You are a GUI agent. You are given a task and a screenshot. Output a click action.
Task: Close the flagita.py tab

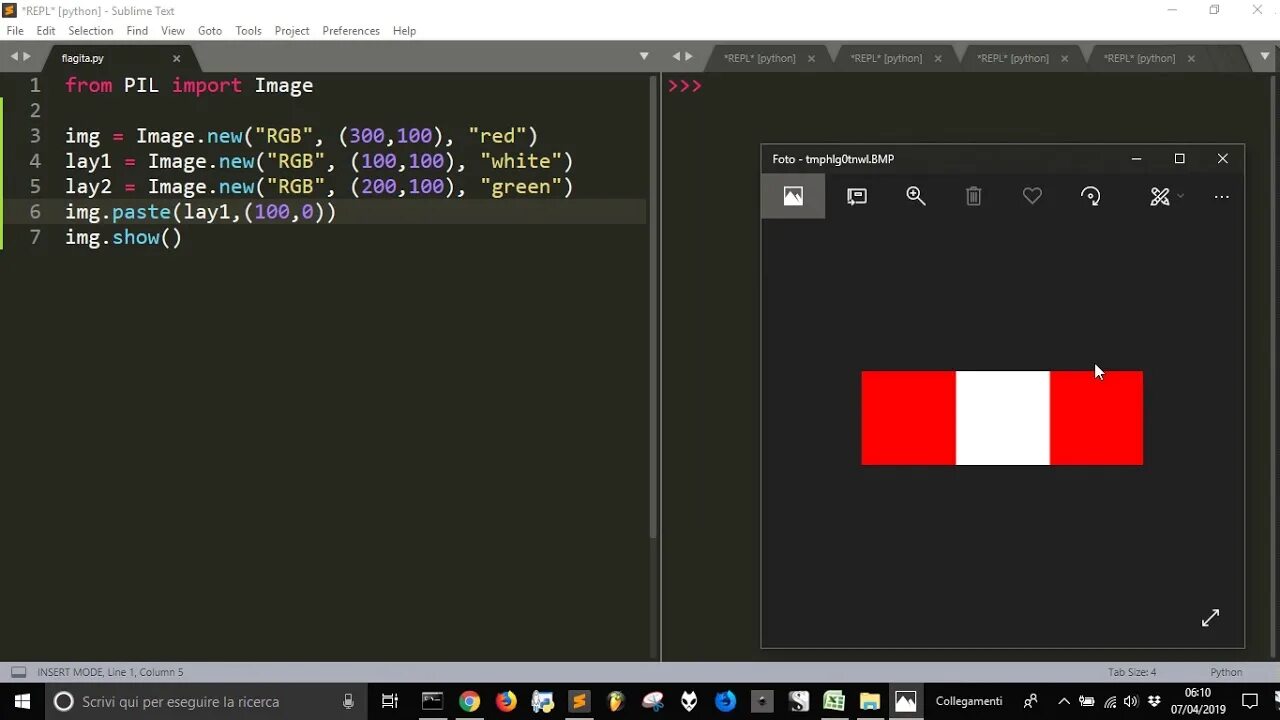(176, 59)
